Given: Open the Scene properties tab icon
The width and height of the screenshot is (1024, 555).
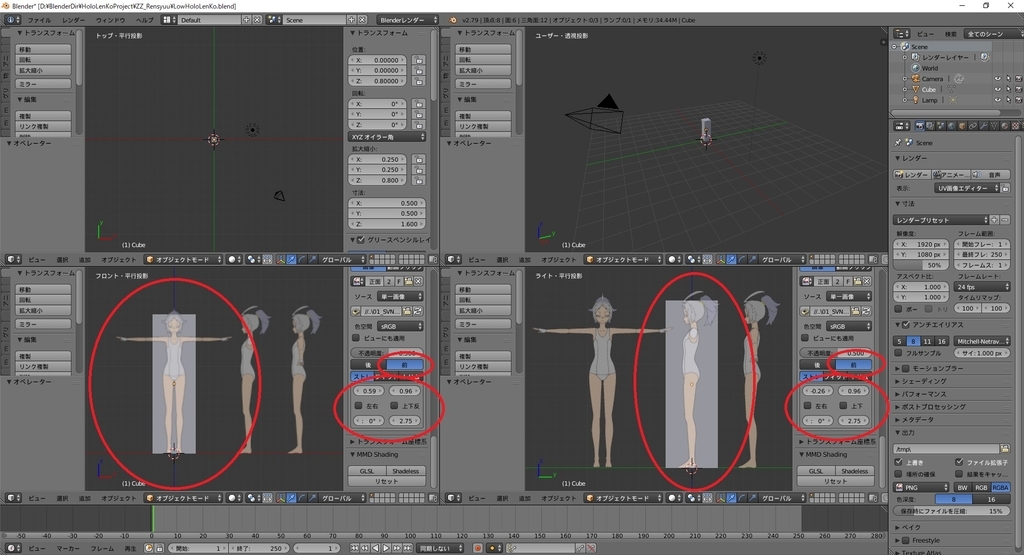Looking at the screenshot, I should [x=941, y=126].
